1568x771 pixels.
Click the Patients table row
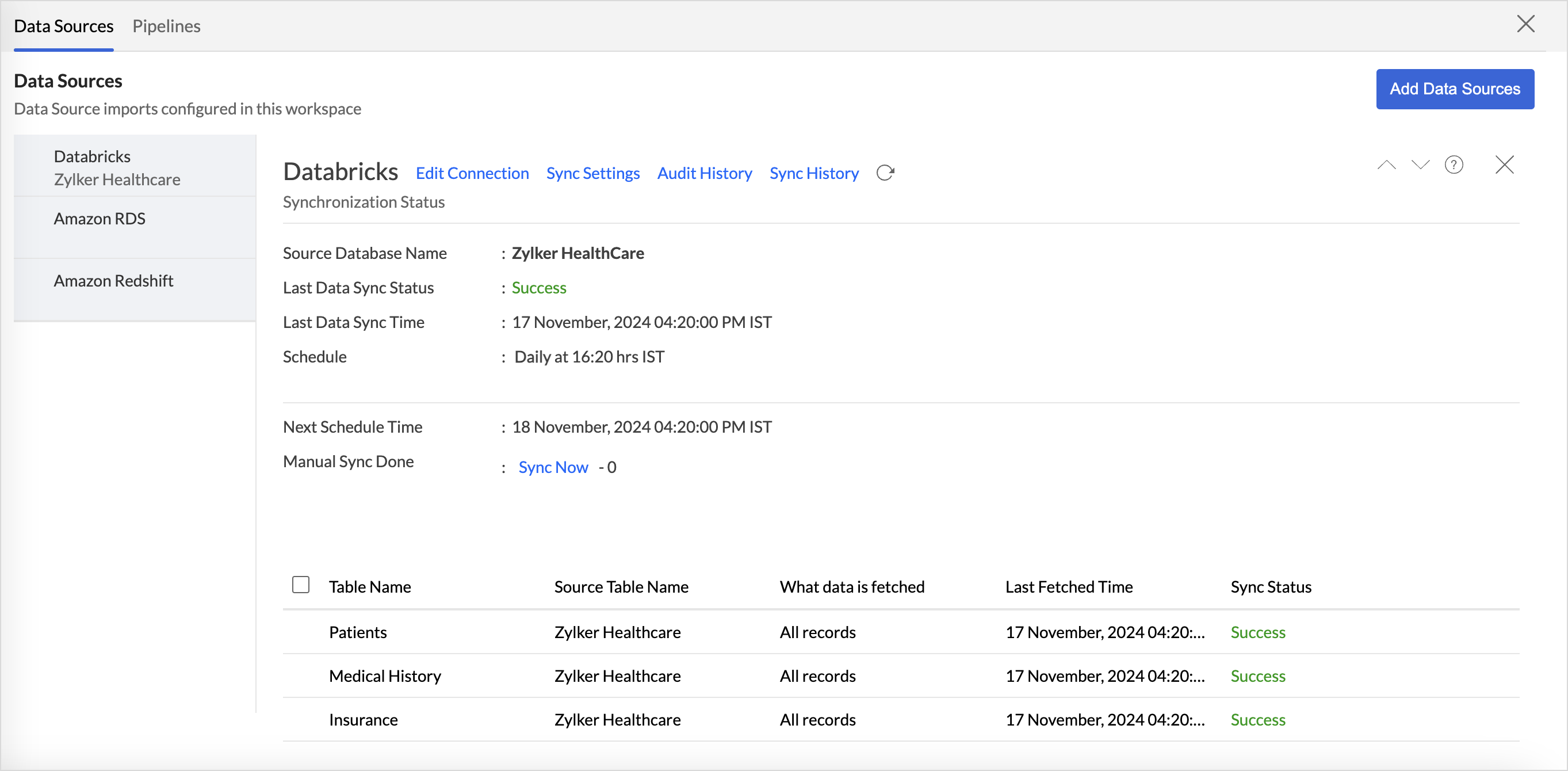tap(358, 632)
